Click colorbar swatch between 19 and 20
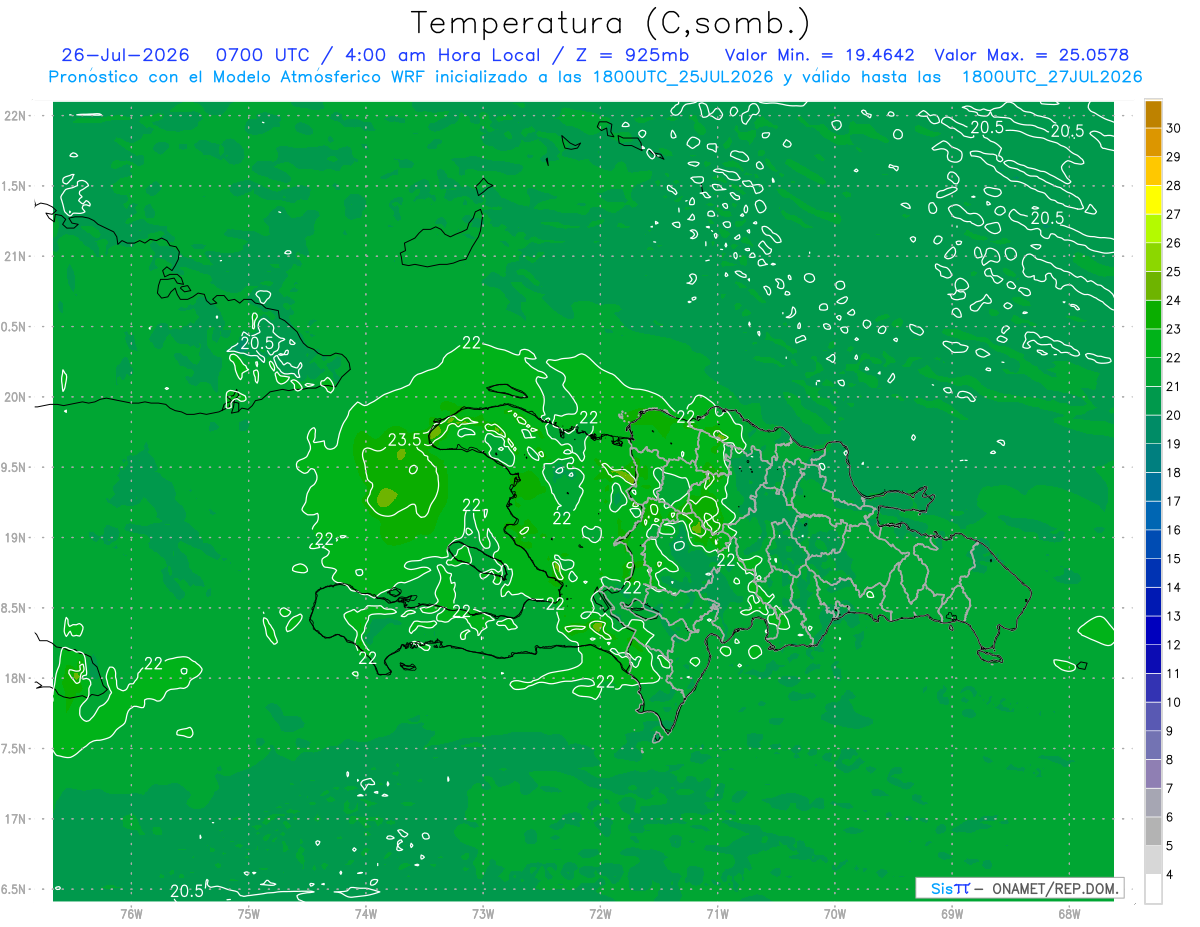1200x927 pixels. tap(1153, 429)
